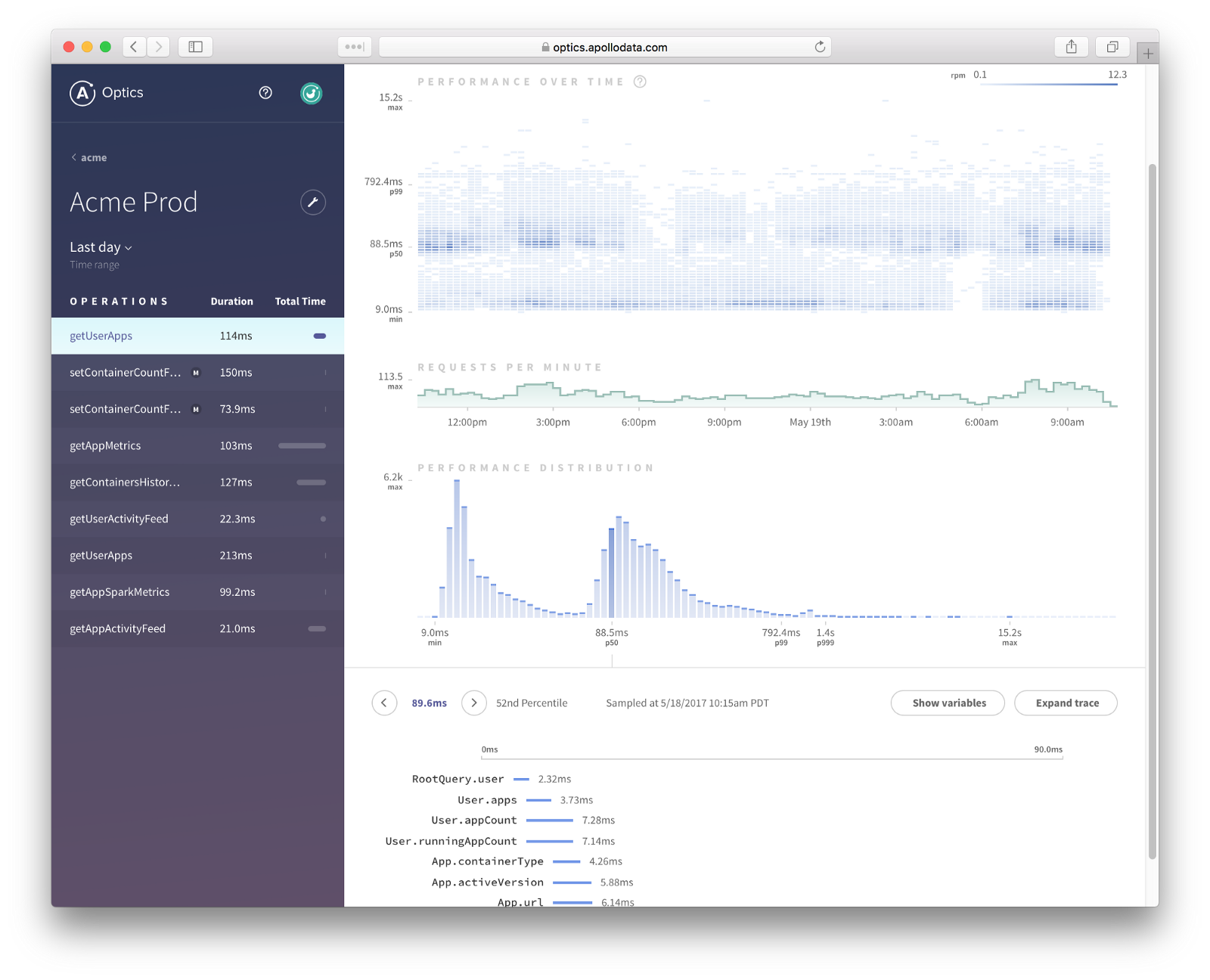Click the 89.6ms sample duration value
The width and height of the screenshot is (1210, 980).
pyautogui.click(x=430, y=703)
